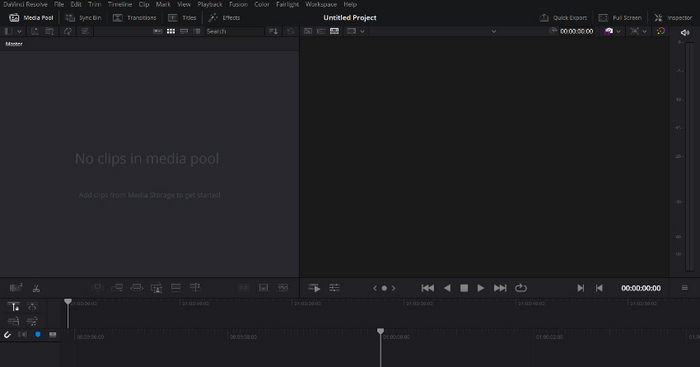The height and width of the screenshot is (367, 700).
Task: Click the Quick Export button
Action: tap(563, 18)
